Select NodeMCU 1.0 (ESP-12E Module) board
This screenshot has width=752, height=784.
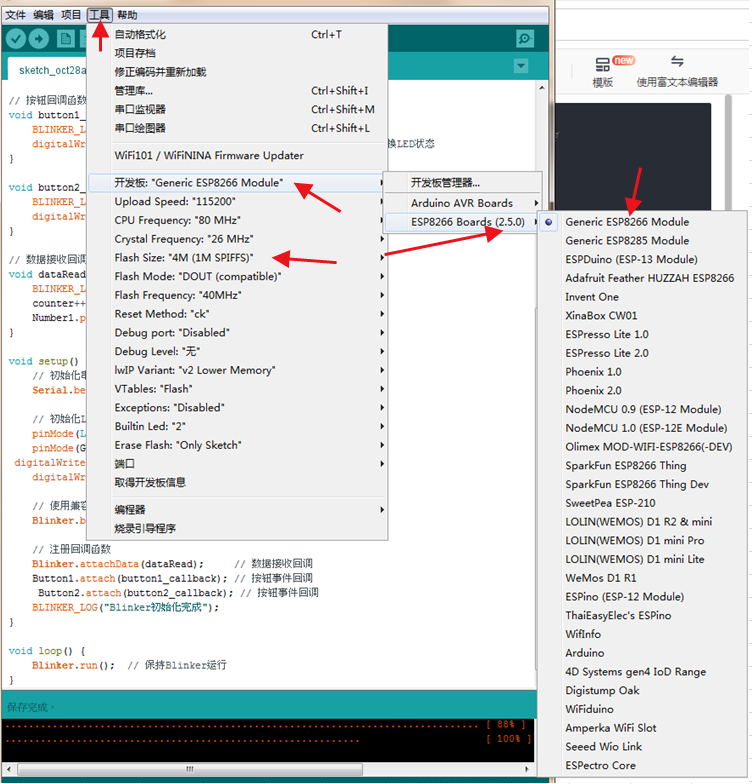[x=642, y=428]
